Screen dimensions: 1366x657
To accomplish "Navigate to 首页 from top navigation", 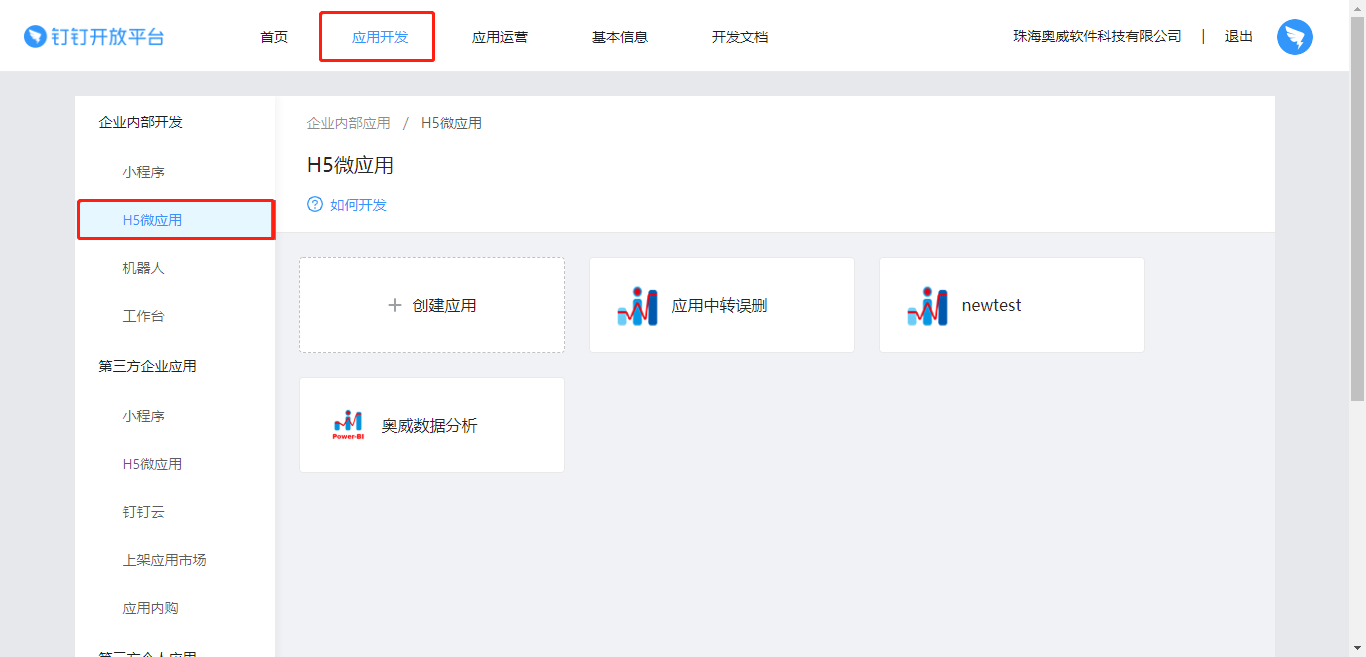I will pyautogui.click(x=273, y=36).
